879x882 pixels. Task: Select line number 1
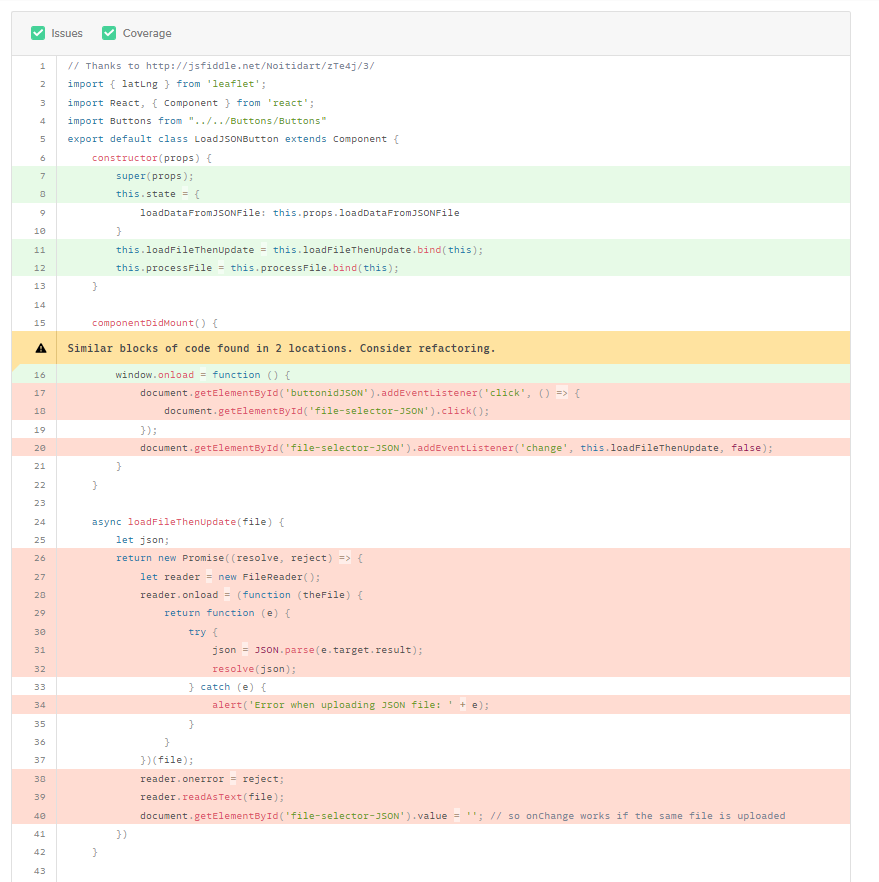(42, 66)
